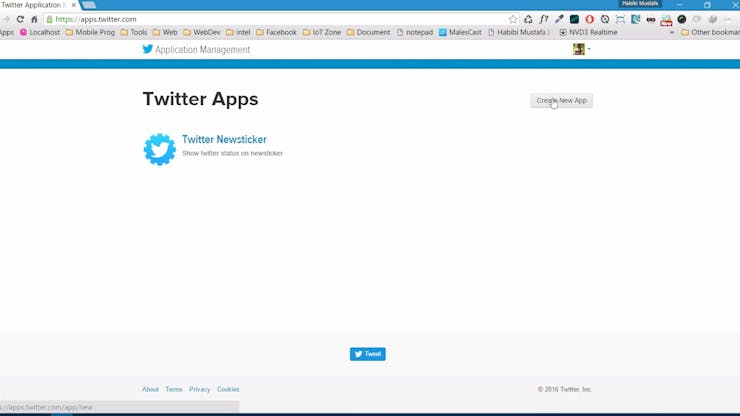740x416 pixels.
Task: Click the © 2016 Twitter, Inc. text
Action: [x=564, y=390]
